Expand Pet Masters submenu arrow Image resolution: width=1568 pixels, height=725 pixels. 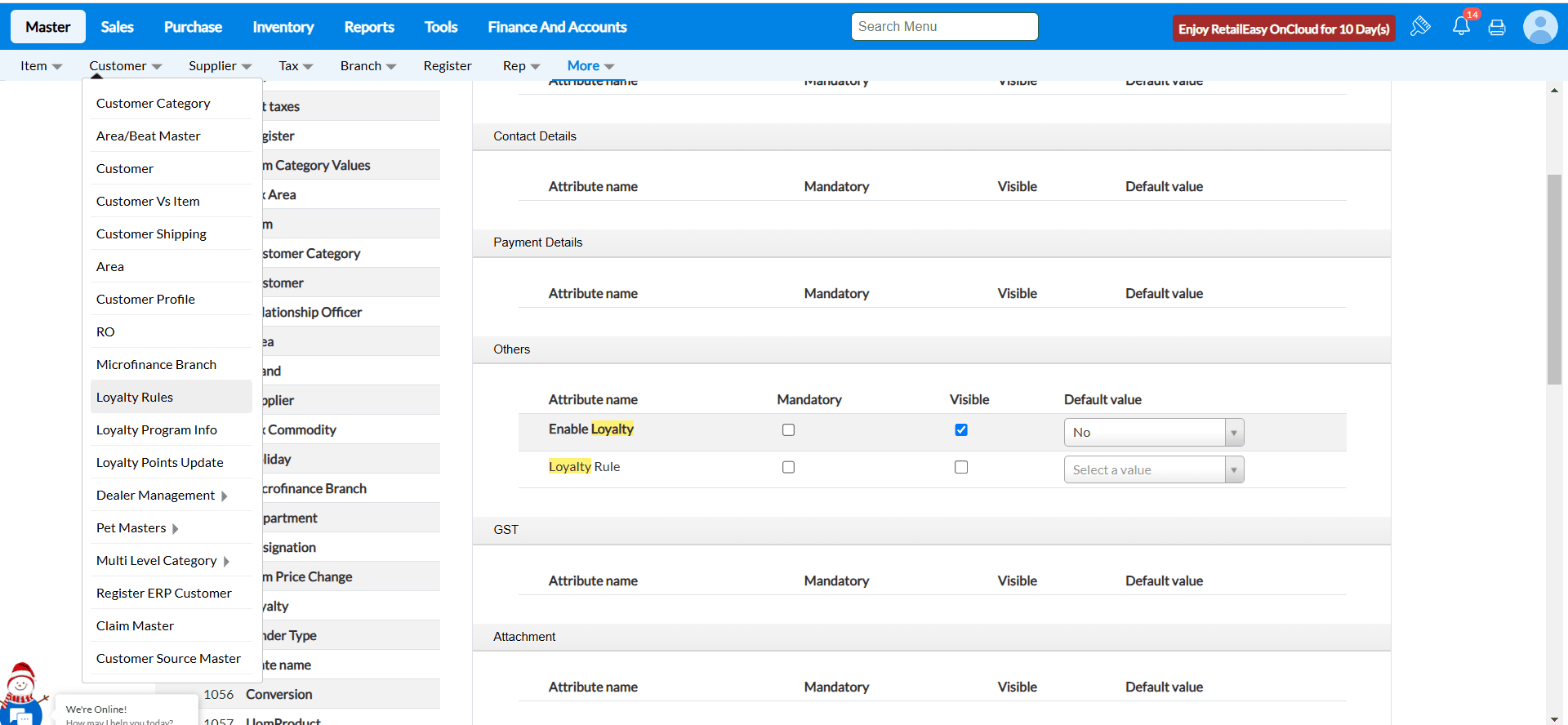click(176, 528)
